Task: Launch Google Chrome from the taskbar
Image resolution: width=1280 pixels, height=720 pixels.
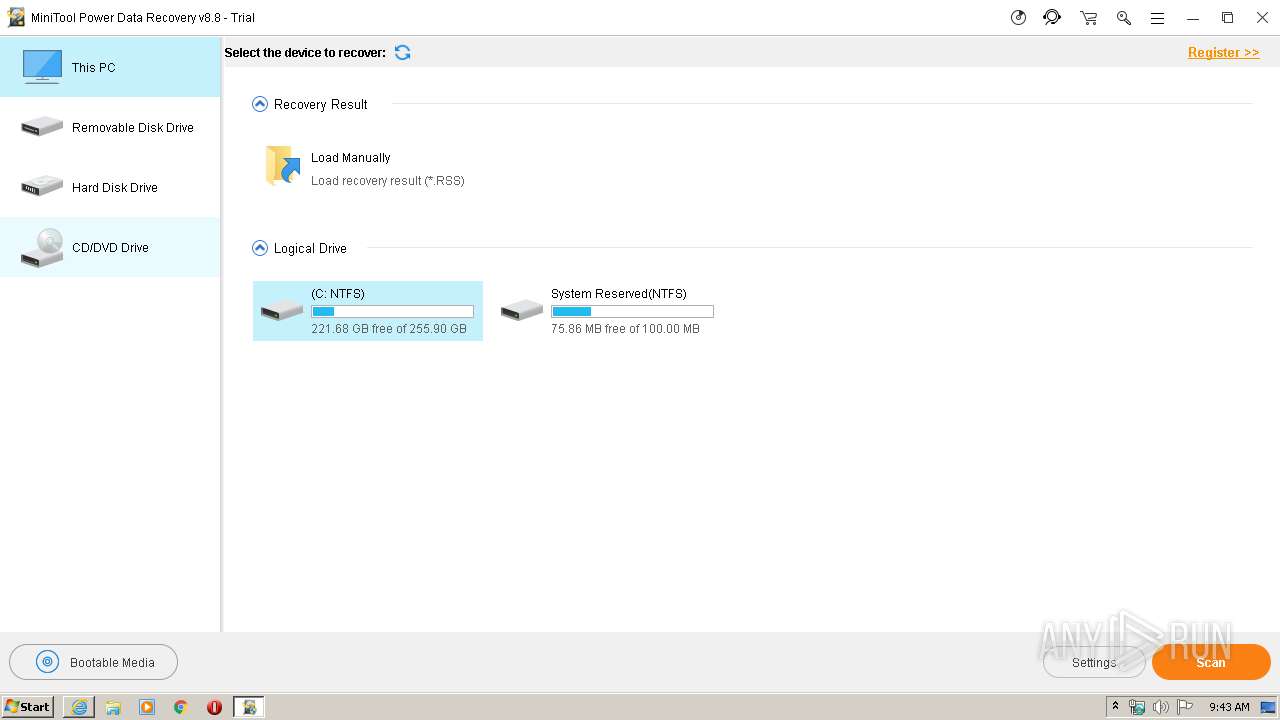Action: coord(181,707)
